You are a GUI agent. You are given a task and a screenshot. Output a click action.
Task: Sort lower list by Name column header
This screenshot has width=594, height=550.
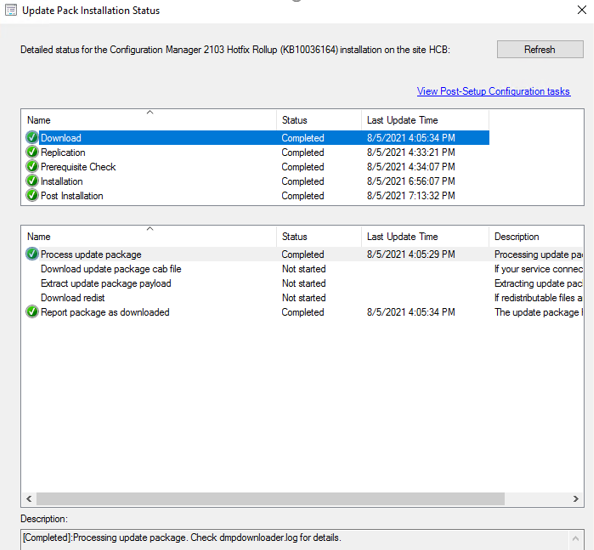pyautogui.click(x=149, y=236)
